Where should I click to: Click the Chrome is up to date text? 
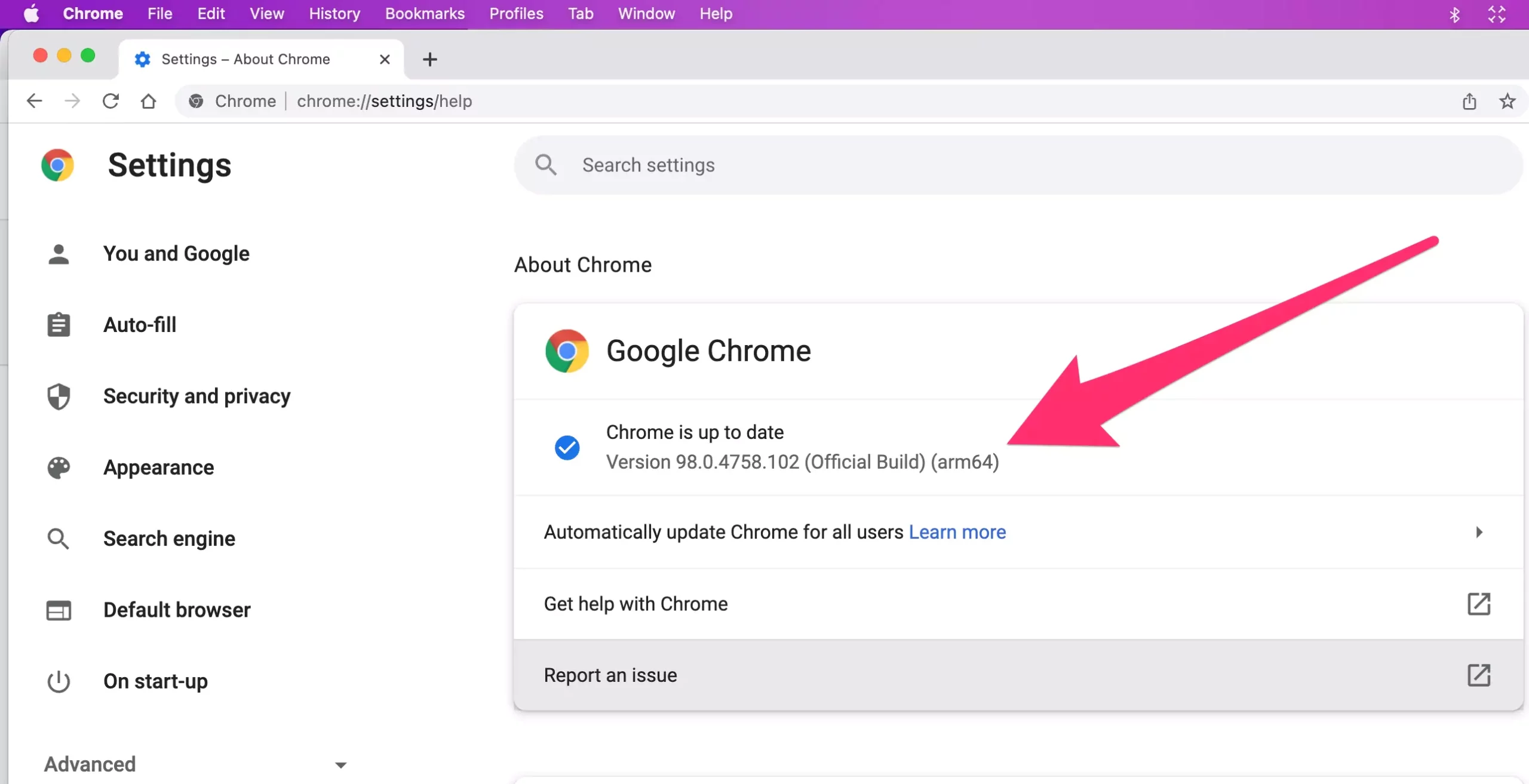pyautogui.click(x=695, y=432)
